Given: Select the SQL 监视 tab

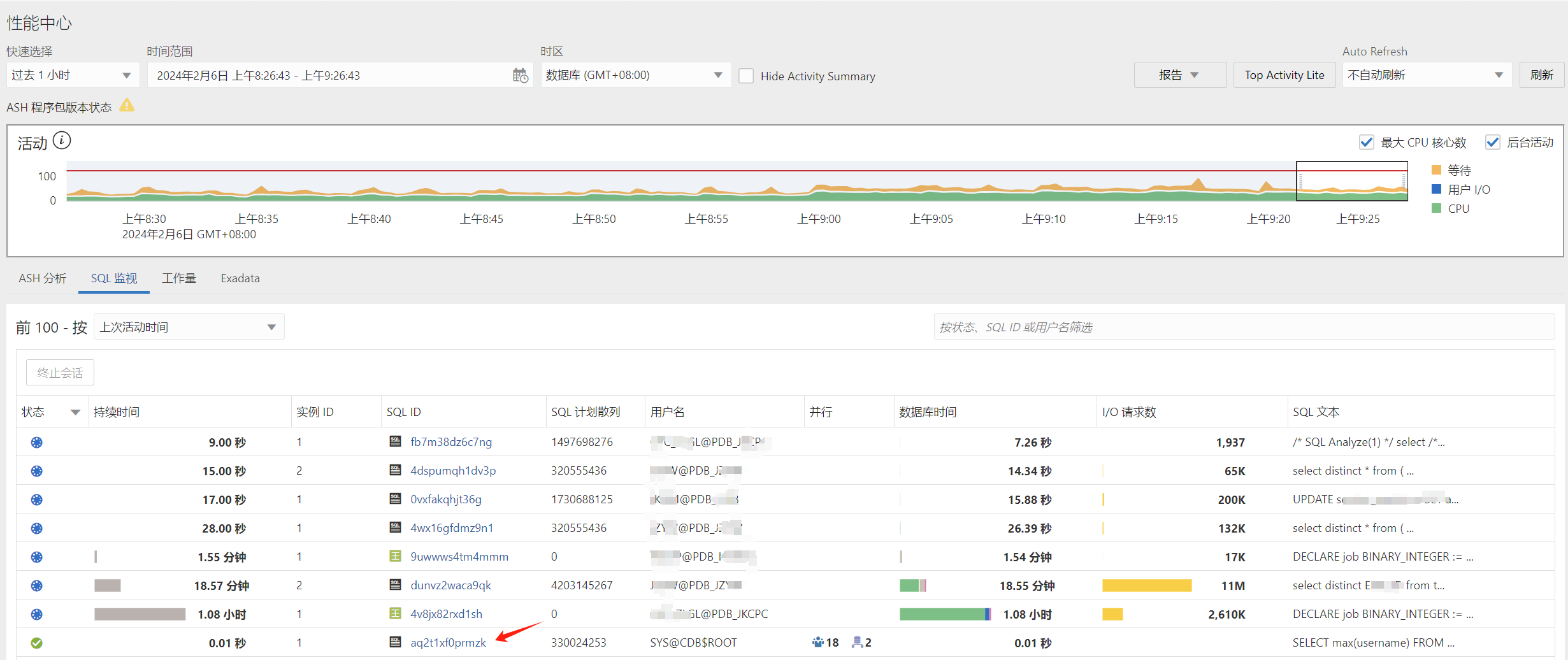Looking at the screenshot, I should click(114, 278).
